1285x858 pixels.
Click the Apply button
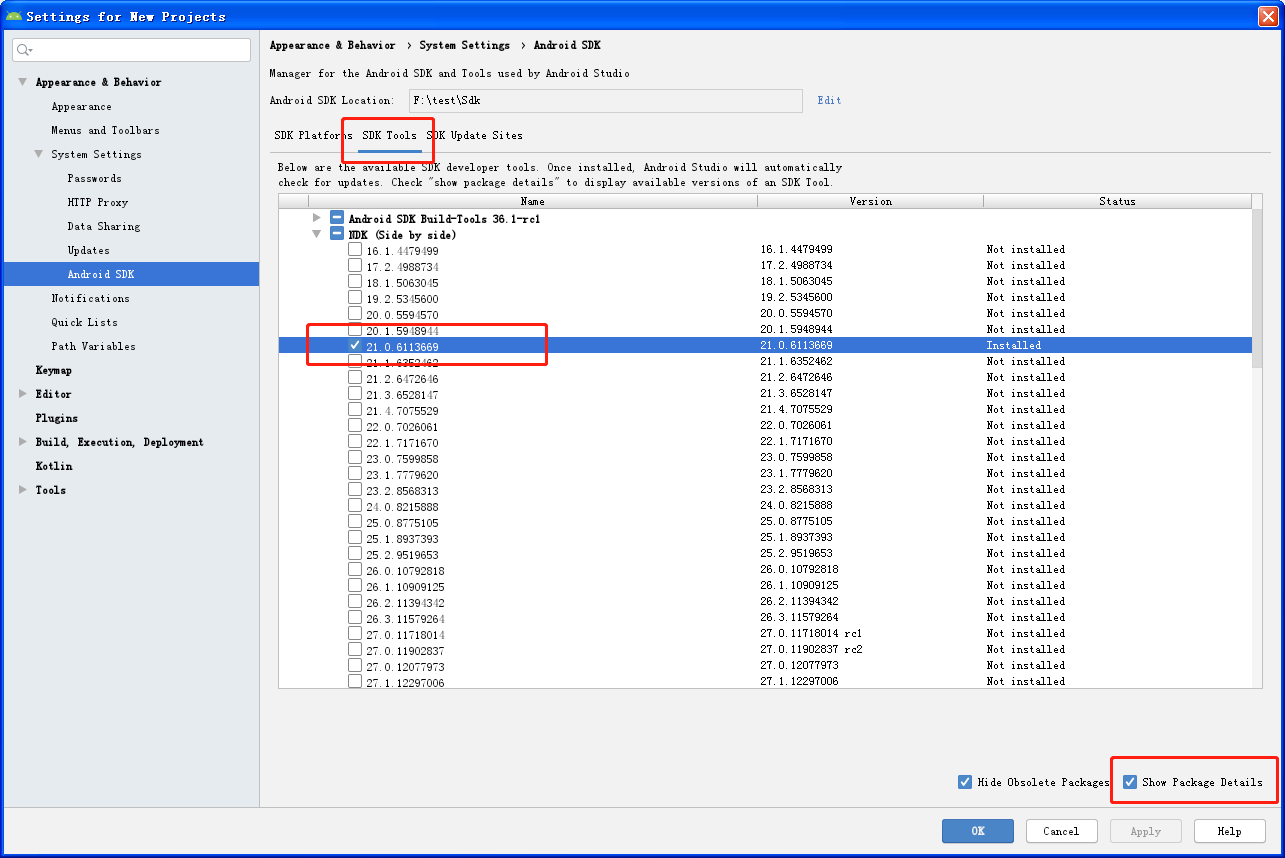pyautogui.click(x=1145, y=831)
